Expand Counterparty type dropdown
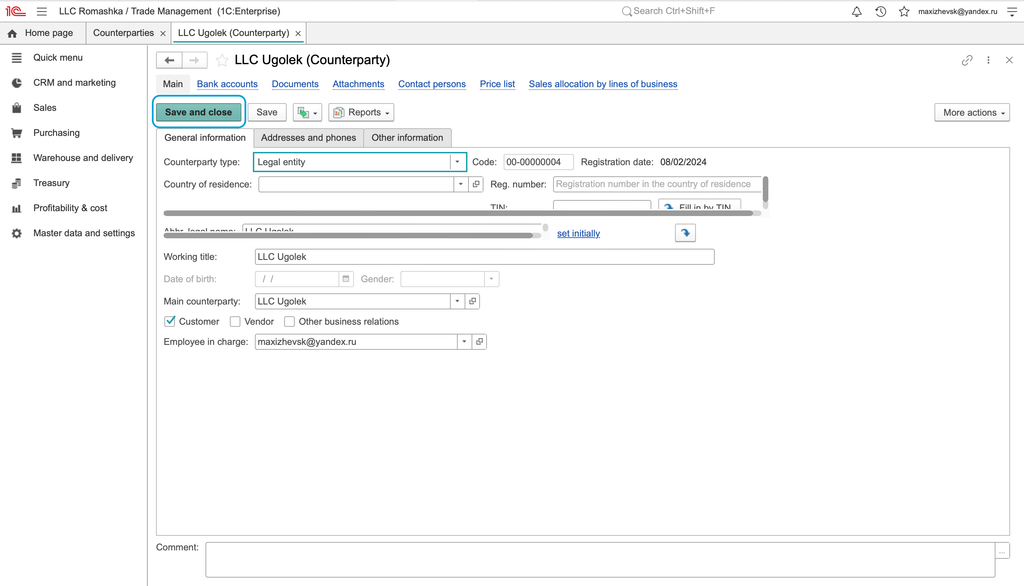Image resolution: width=1024 pixels, height=586 pixels. tap(457, 162)
